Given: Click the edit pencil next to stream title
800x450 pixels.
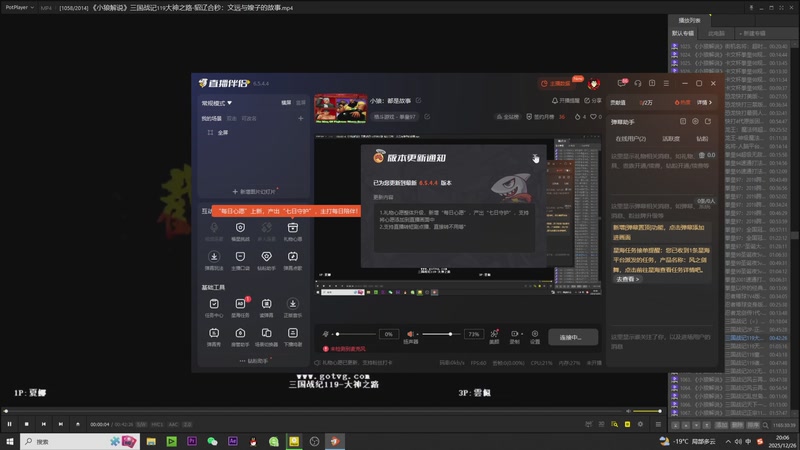Looking at the screenshot, I should point(418,101).
